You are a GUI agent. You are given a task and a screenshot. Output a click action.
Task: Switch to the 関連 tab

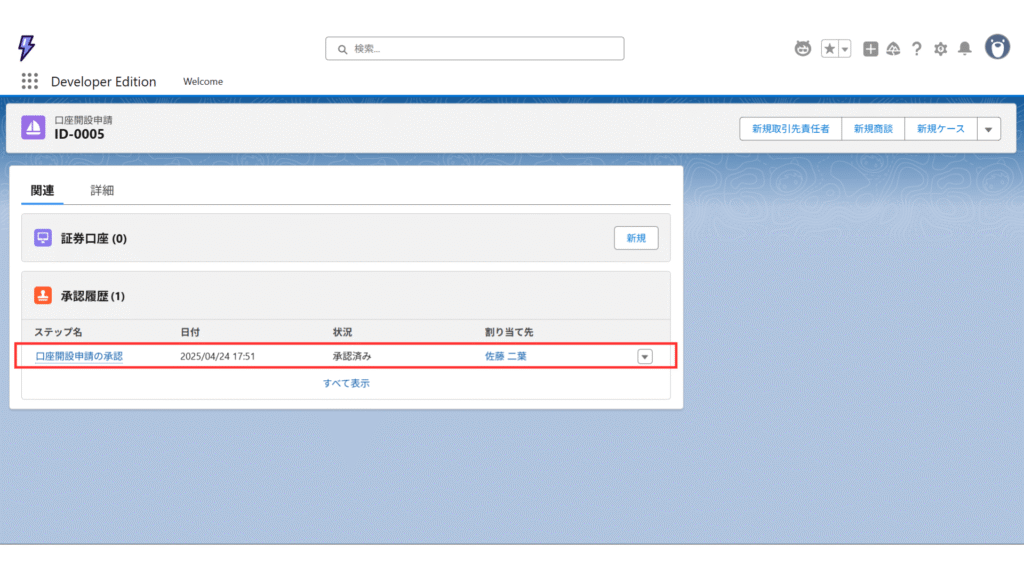click(42, 190)
